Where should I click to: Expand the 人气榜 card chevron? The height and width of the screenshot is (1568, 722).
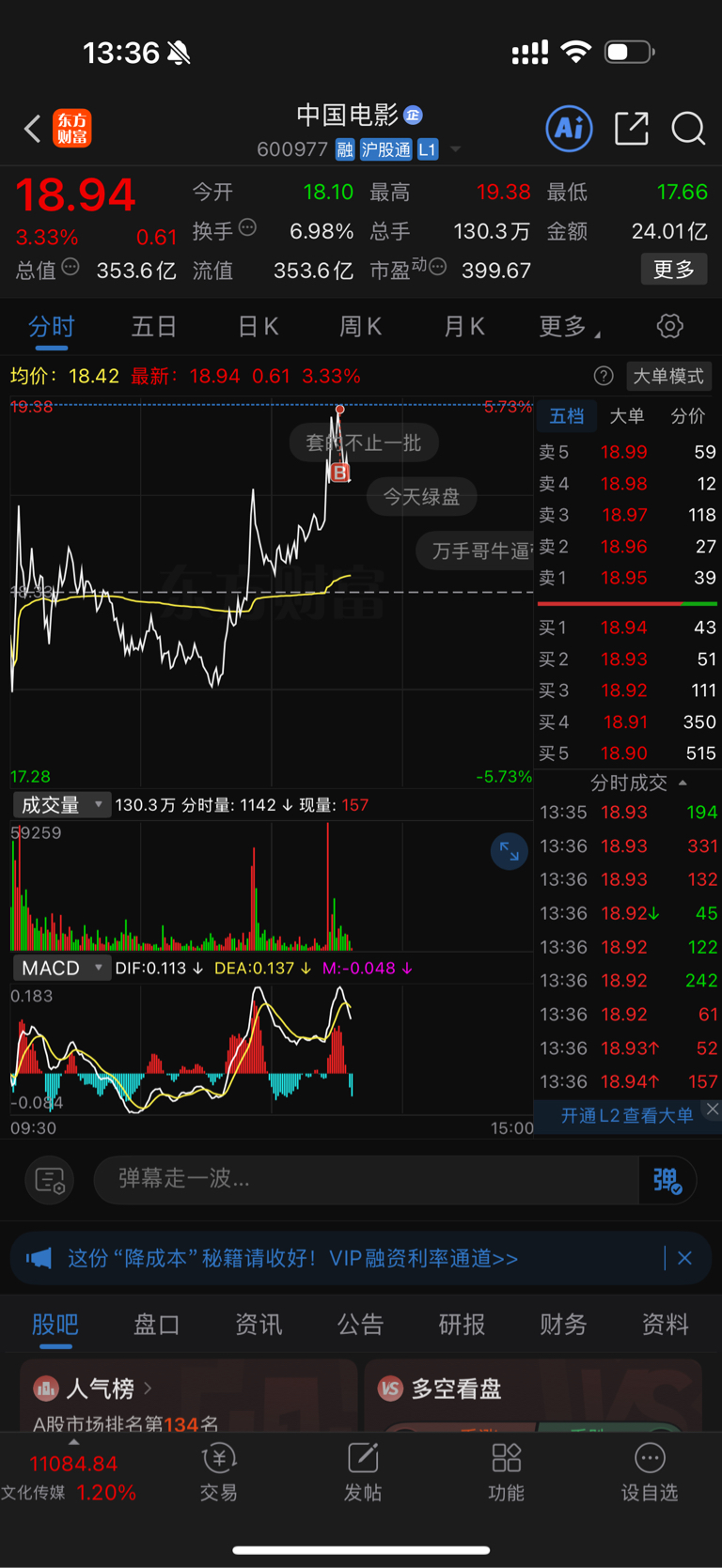148,1389
